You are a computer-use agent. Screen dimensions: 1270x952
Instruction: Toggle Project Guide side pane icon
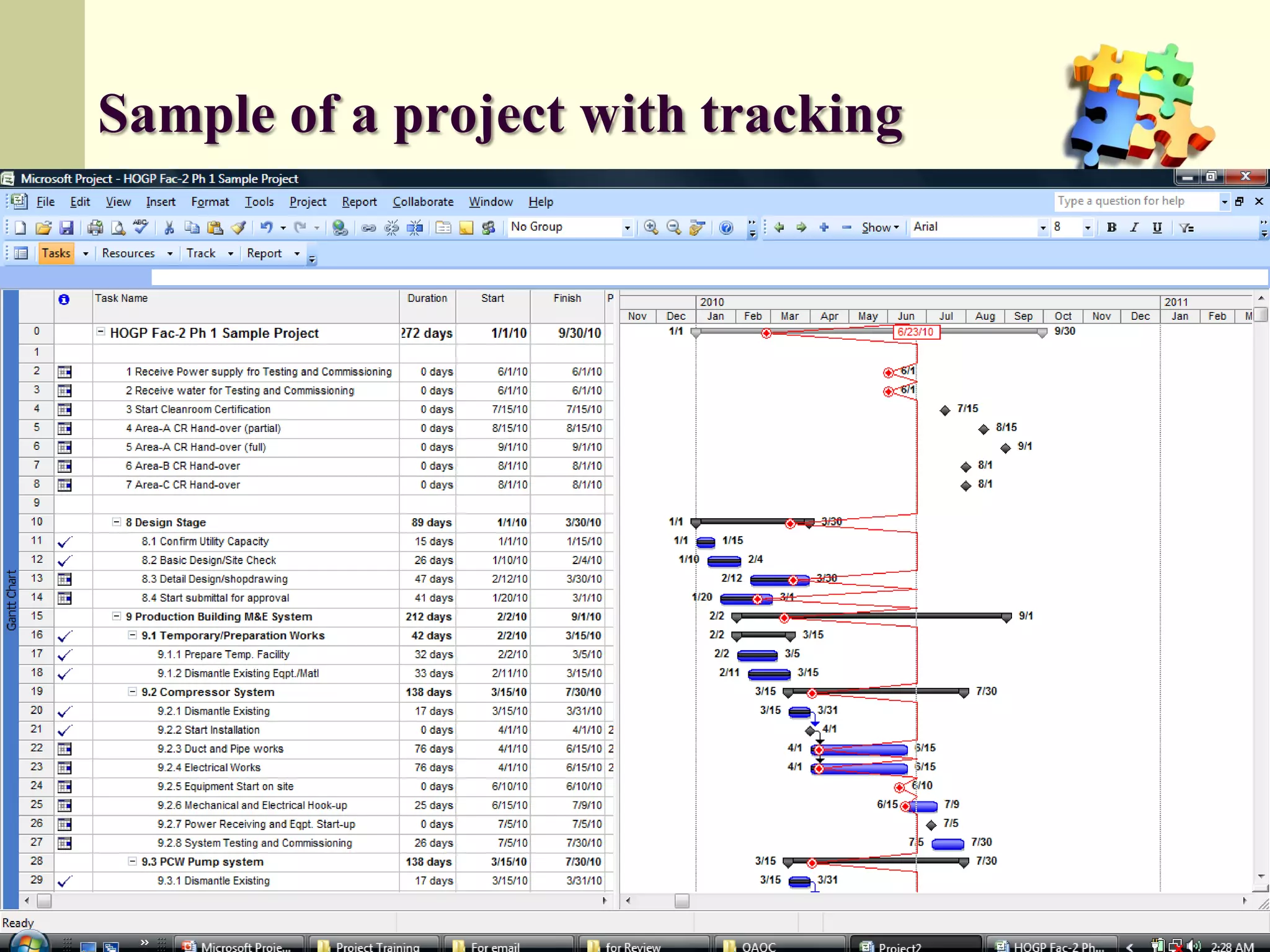(x=21, y=253)
